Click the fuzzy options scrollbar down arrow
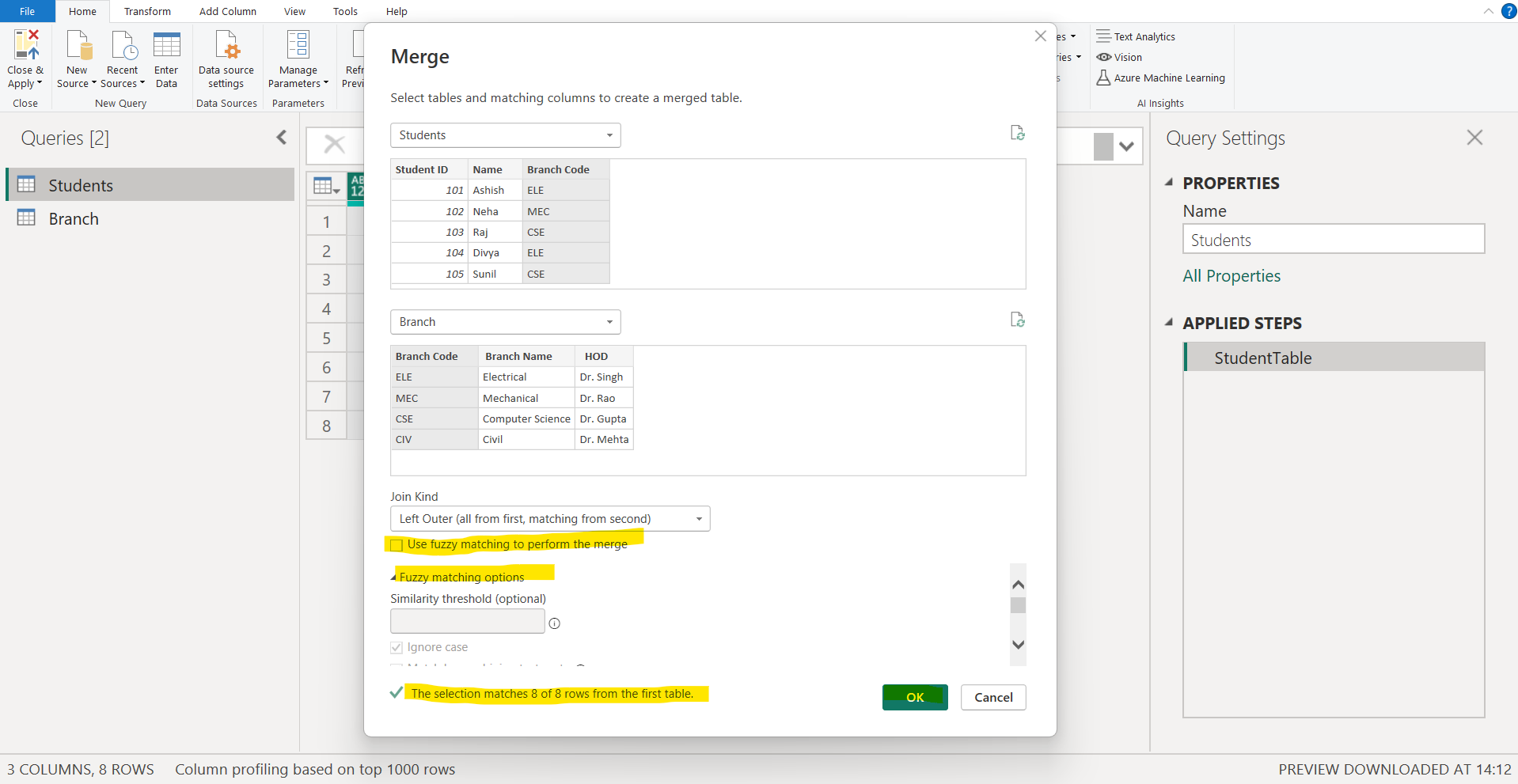Screen dimensions: 1518x784 [x=1018, y=645]
